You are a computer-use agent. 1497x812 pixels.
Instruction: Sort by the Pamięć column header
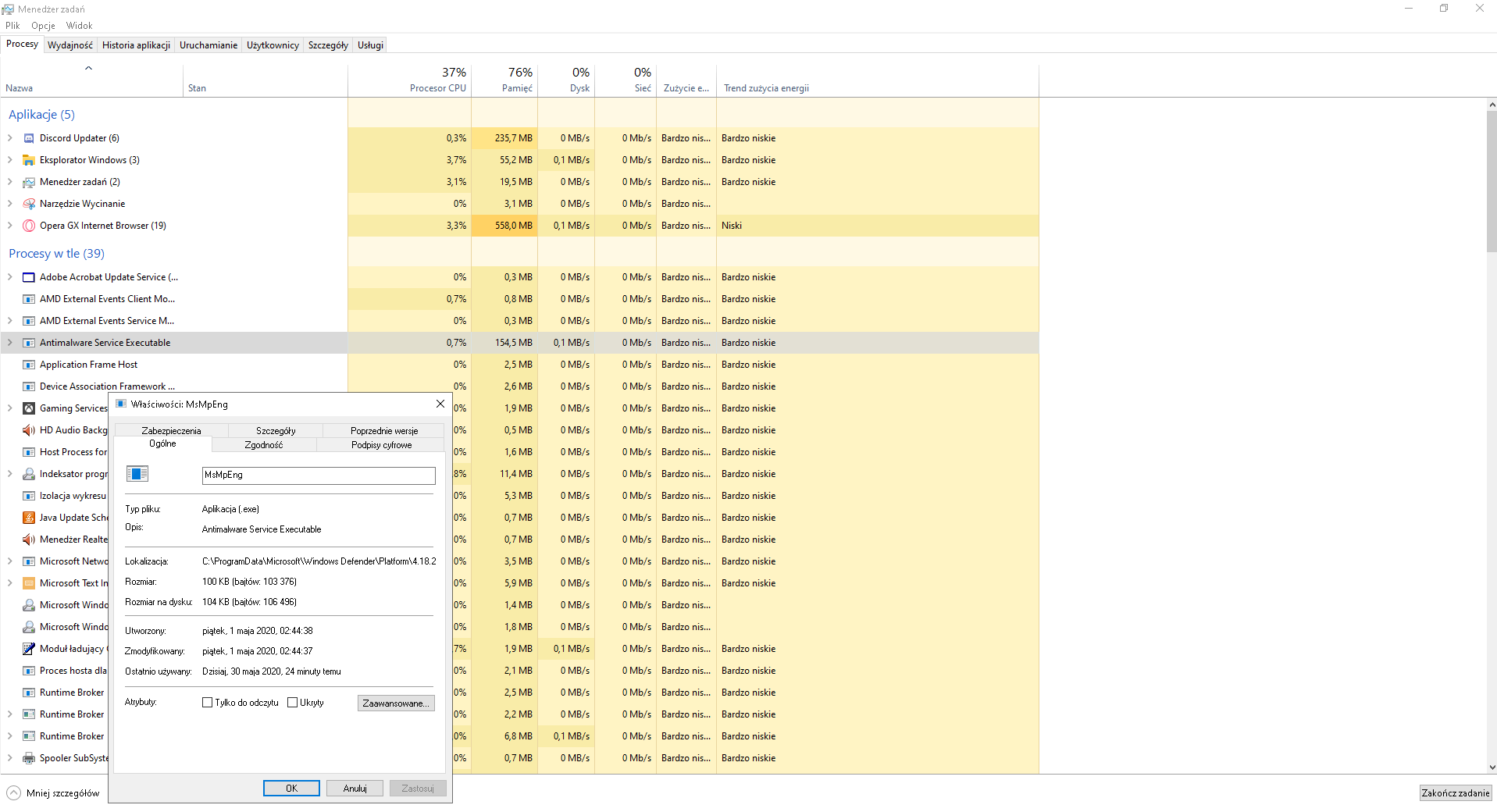point(504,80)
